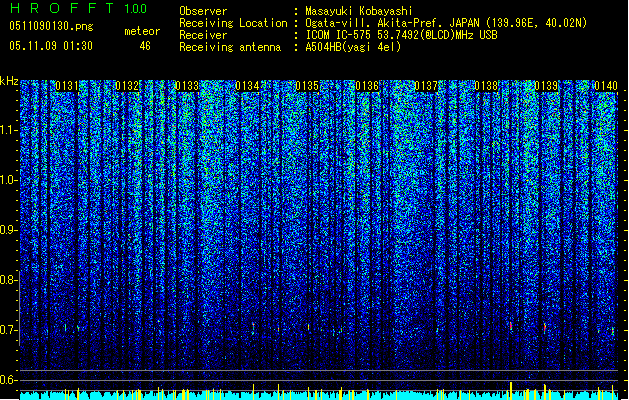Click the 0.6 kHz axis label

pyautogui.click(x=8, y=380)
